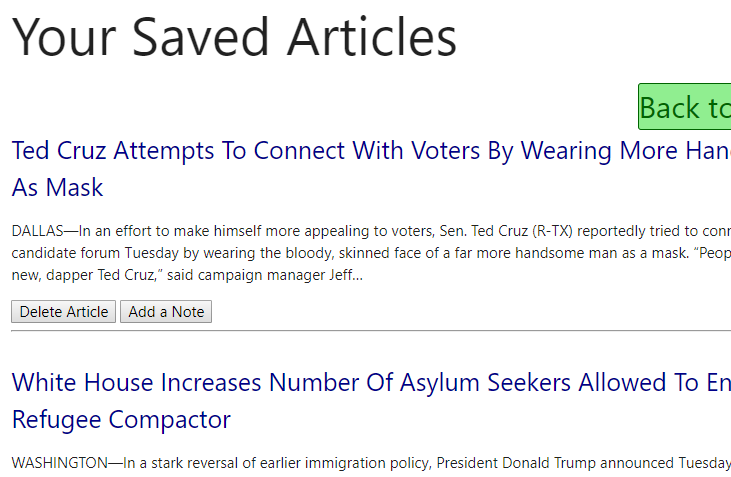Viewport: 731px width, 477px height.
Task: Click the green Back to button
Action: (684, 107)
